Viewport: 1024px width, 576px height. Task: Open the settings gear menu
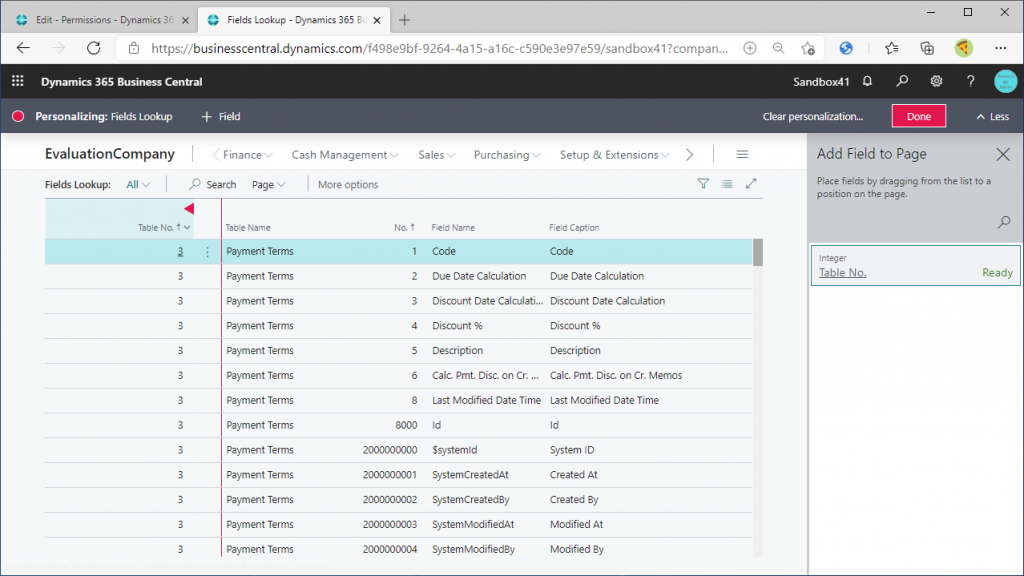(936, 81)
